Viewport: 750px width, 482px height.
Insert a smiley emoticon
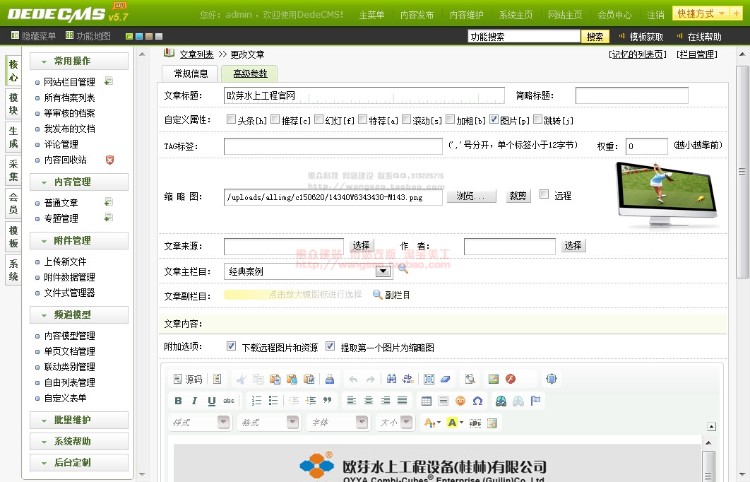click(460, 401)
